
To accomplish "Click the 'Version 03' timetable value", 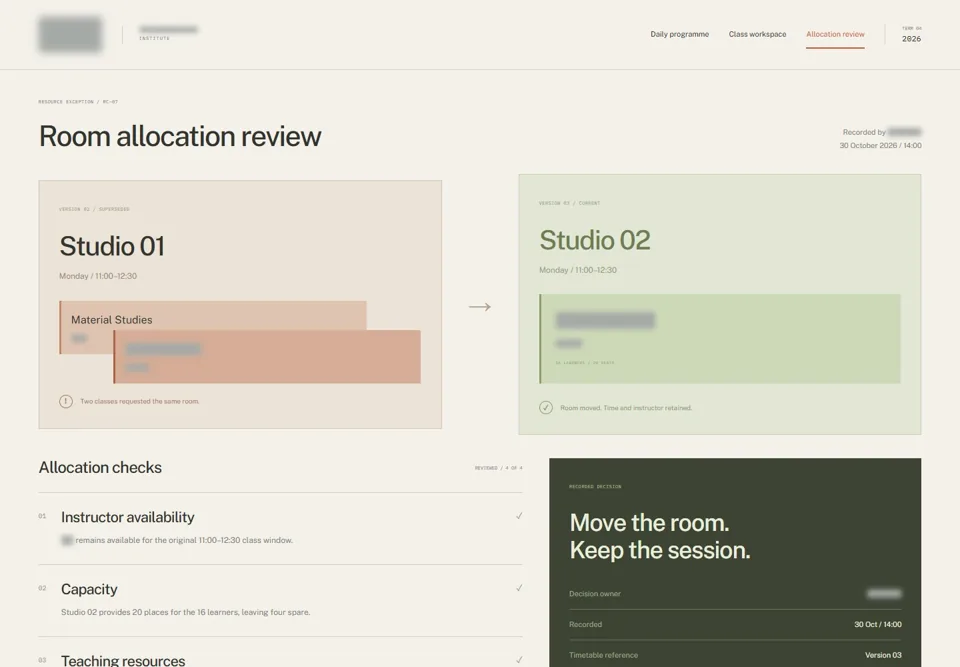I will [883, 655].
